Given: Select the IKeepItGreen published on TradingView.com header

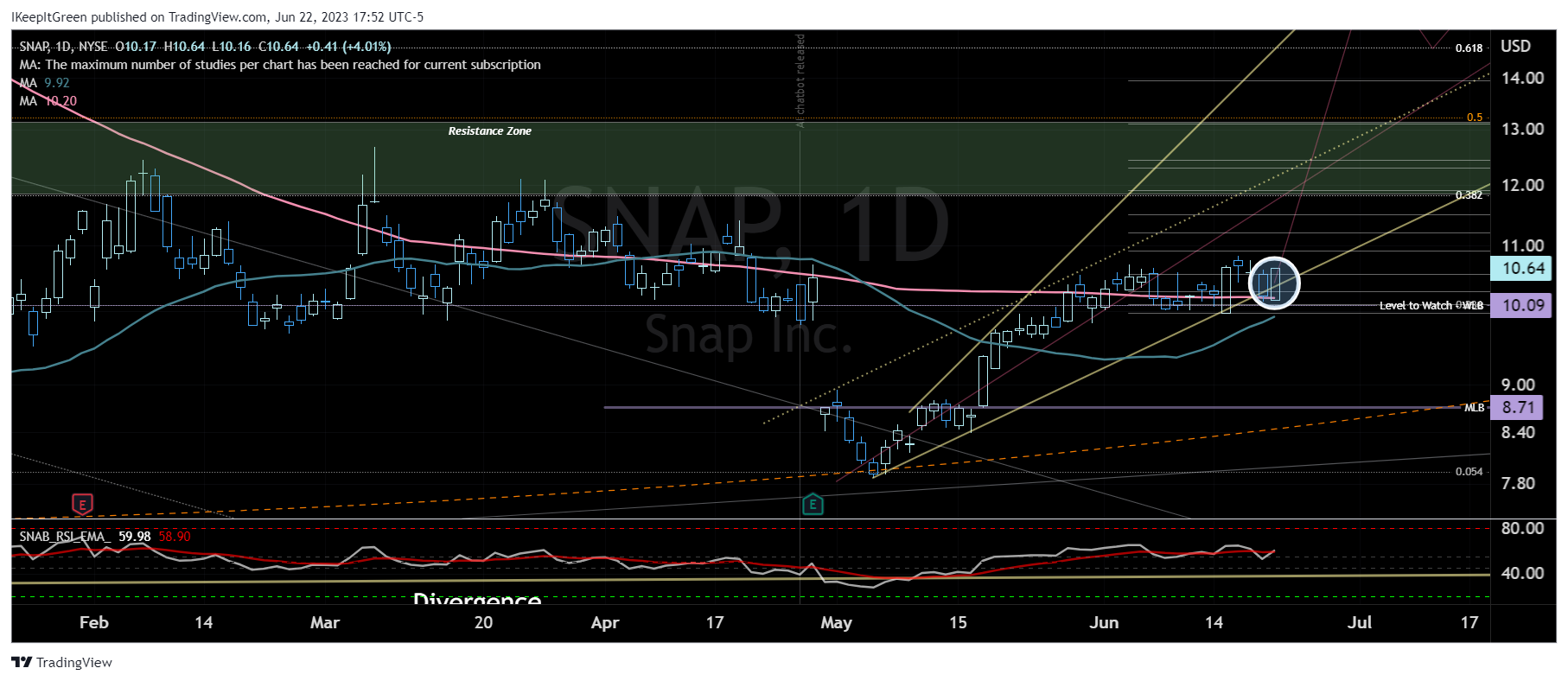Looking at the screenshot, I should click(217, 17).
